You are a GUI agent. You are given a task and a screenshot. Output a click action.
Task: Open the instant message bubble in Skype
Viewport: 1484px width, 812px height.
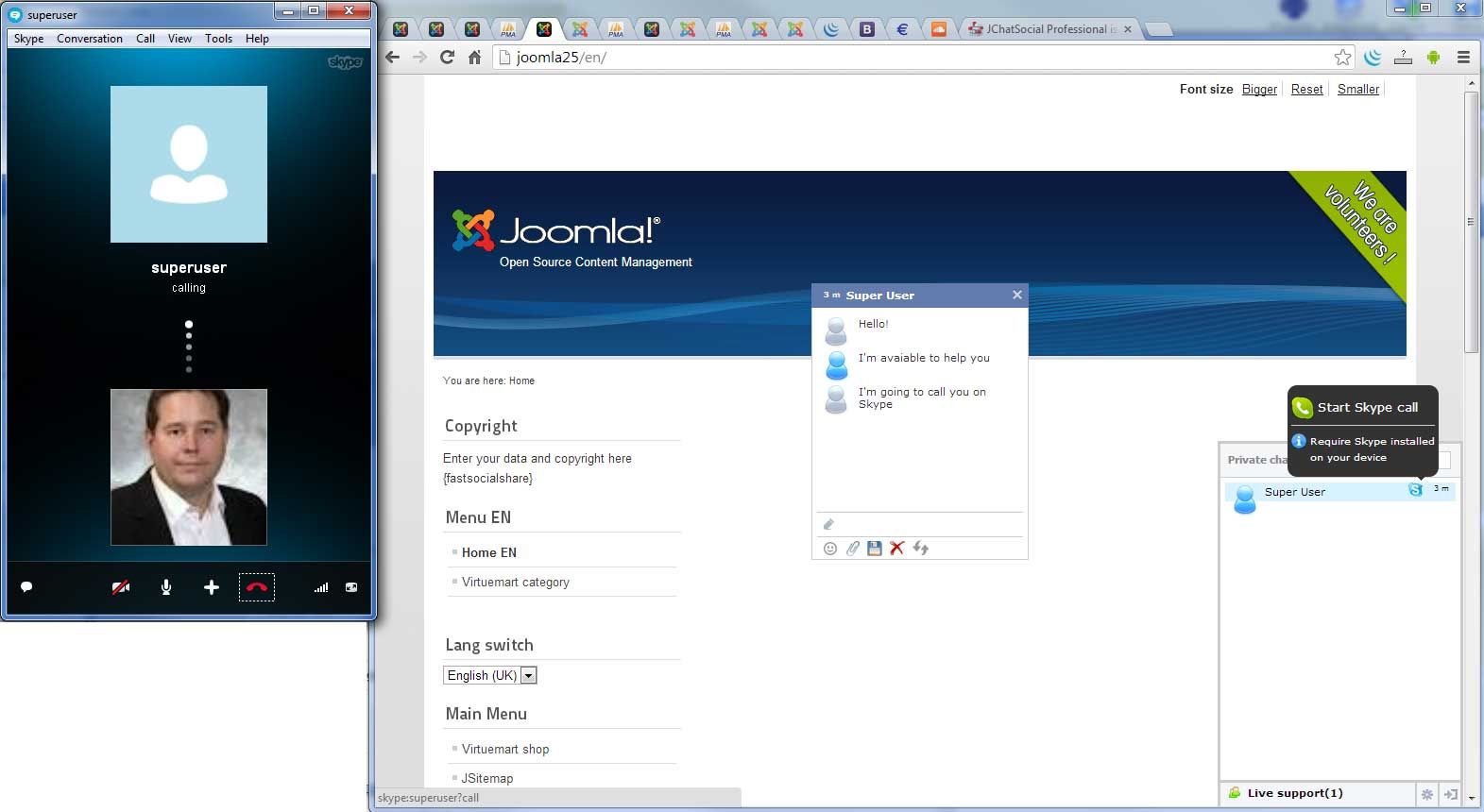tap(26, 586)
